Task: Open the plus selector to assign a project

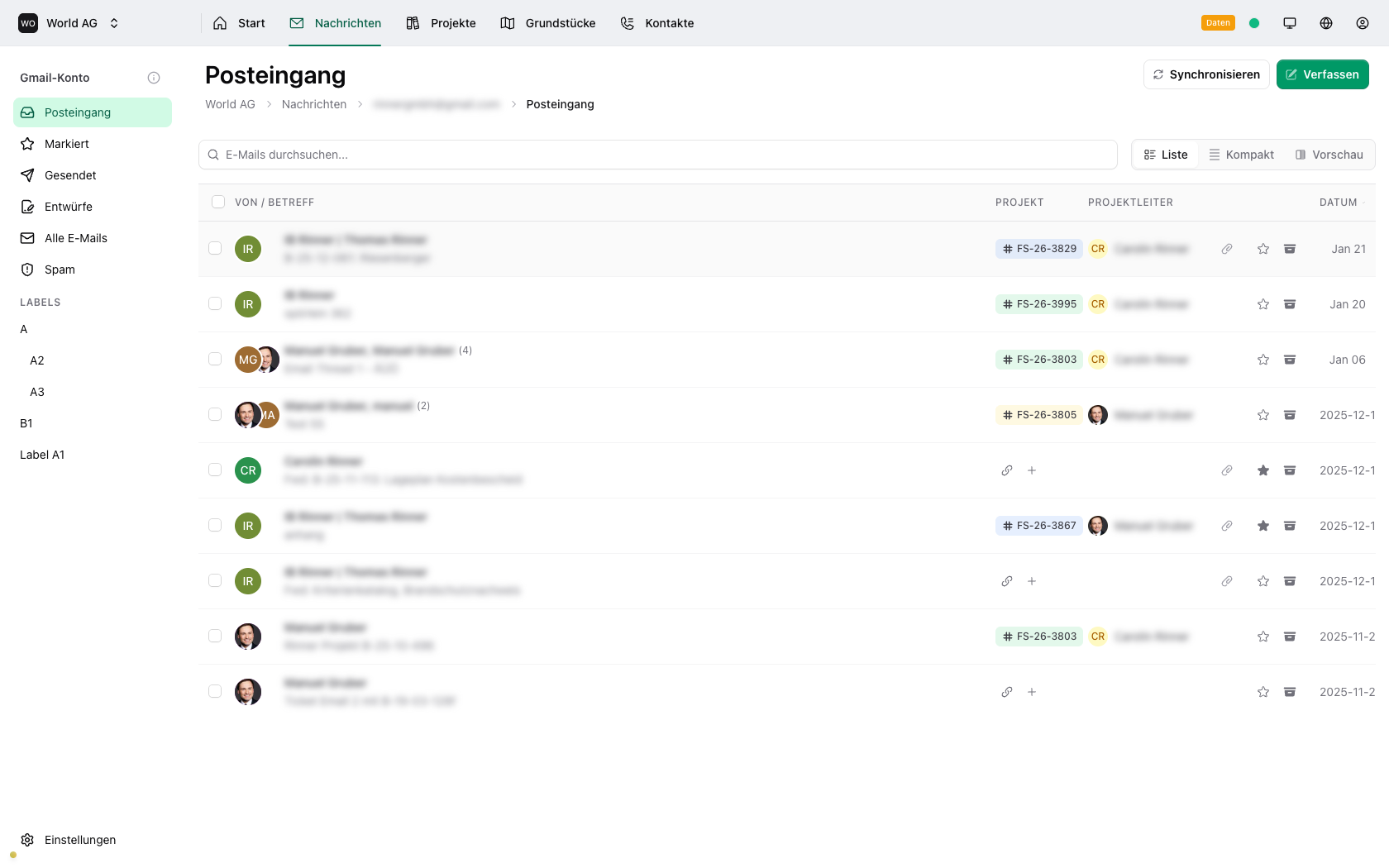Action: (x=1031, y=470)
